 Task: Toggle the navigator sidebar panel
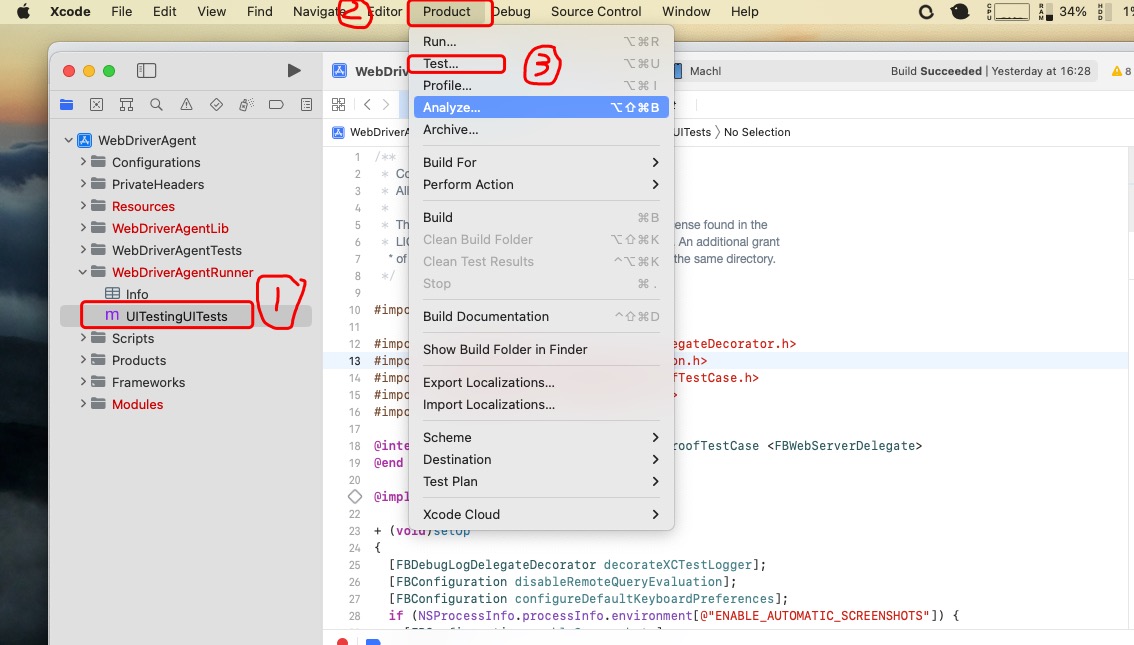coord(146,70)
